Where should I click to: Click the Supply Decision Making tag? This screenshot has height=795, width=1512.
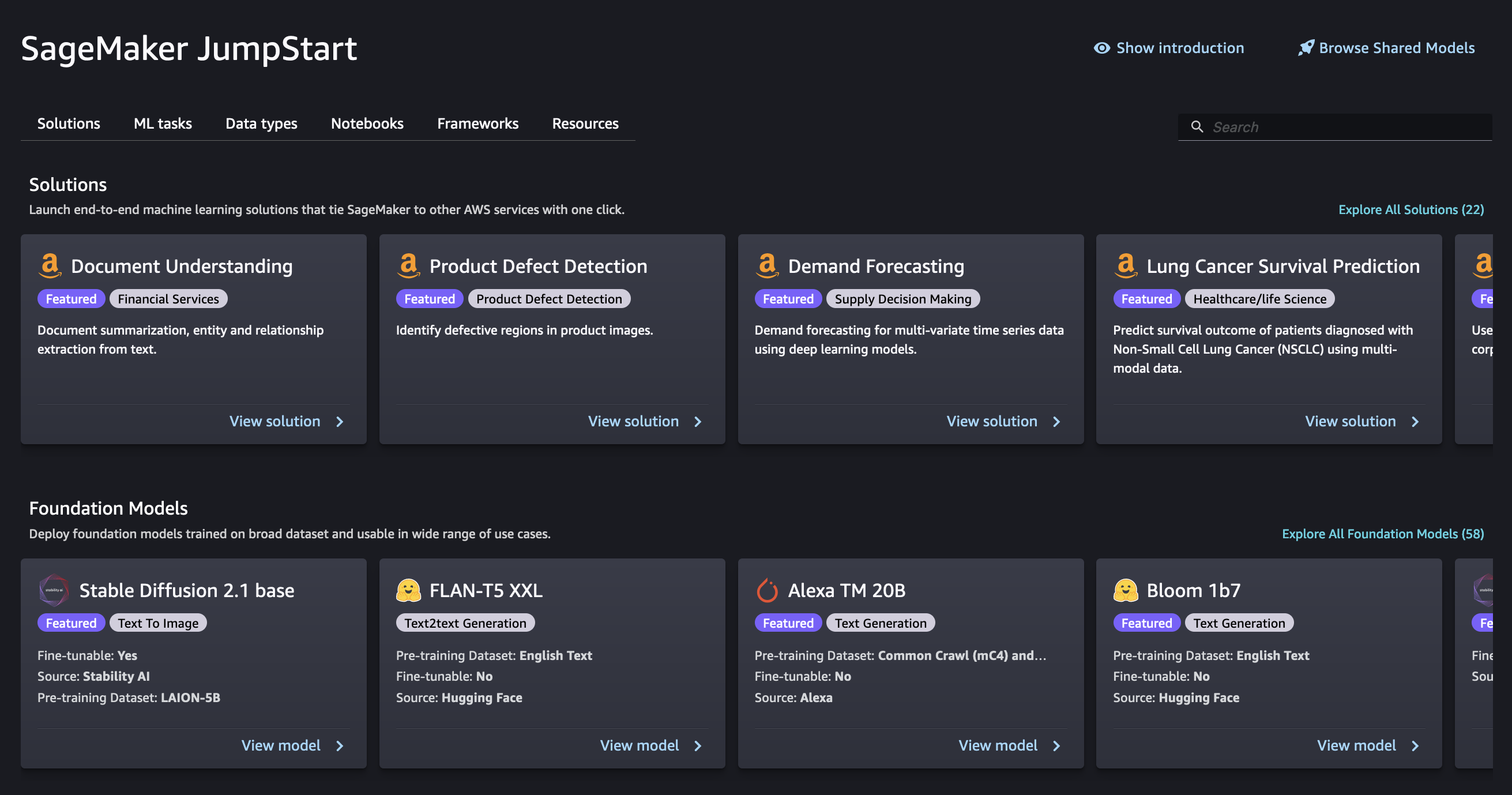click(902, 299)
